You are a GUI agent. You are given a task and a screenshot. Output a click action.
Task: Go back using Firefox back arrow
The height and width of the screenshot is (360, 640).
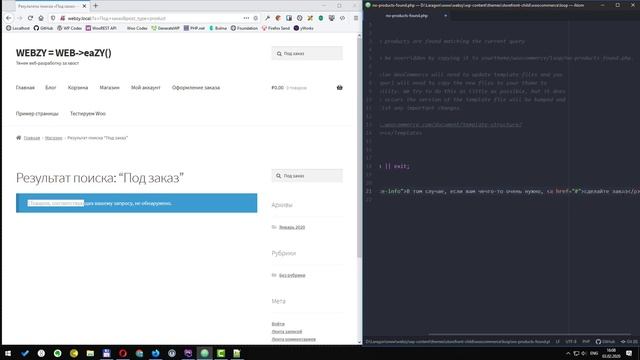pos(9,18)
